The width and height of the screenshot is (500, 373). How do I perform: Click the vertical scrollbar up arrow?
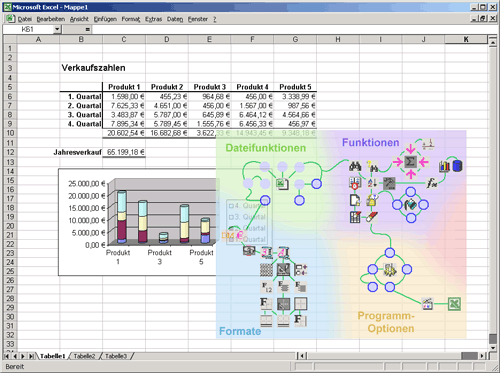tap(493, 43)
